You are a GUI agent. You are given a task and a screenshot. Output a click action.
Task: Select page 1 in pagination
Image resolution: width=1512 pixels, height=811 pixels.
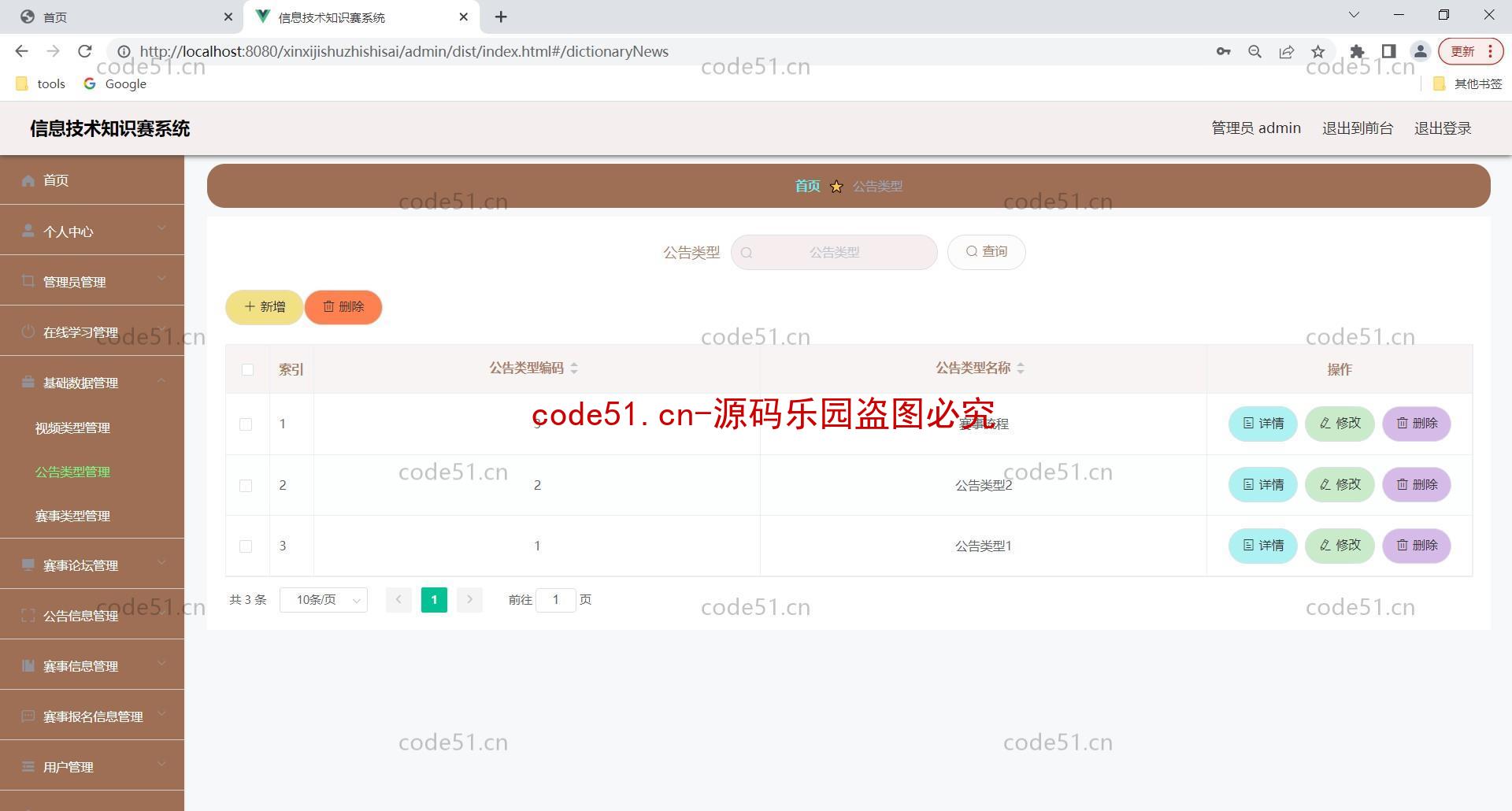(x=434, y=600)
